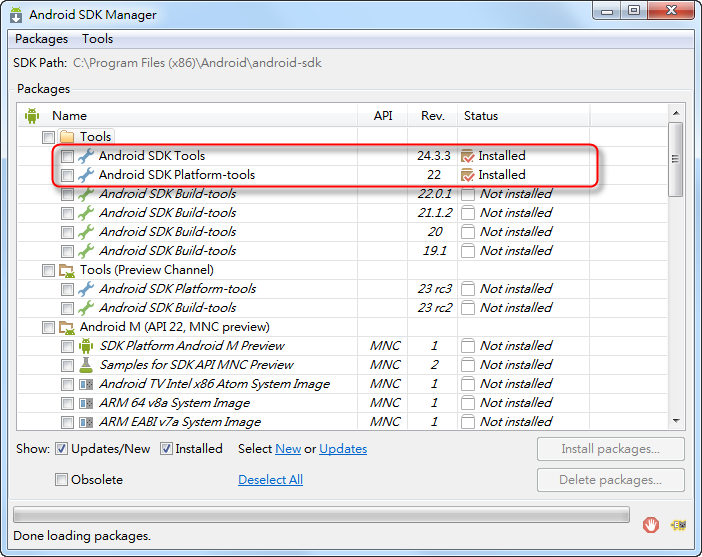Click the wrench icon for Platform-tools 23 rc3
Viewport: 702px width, 557px height.
(x=86, y=289)
